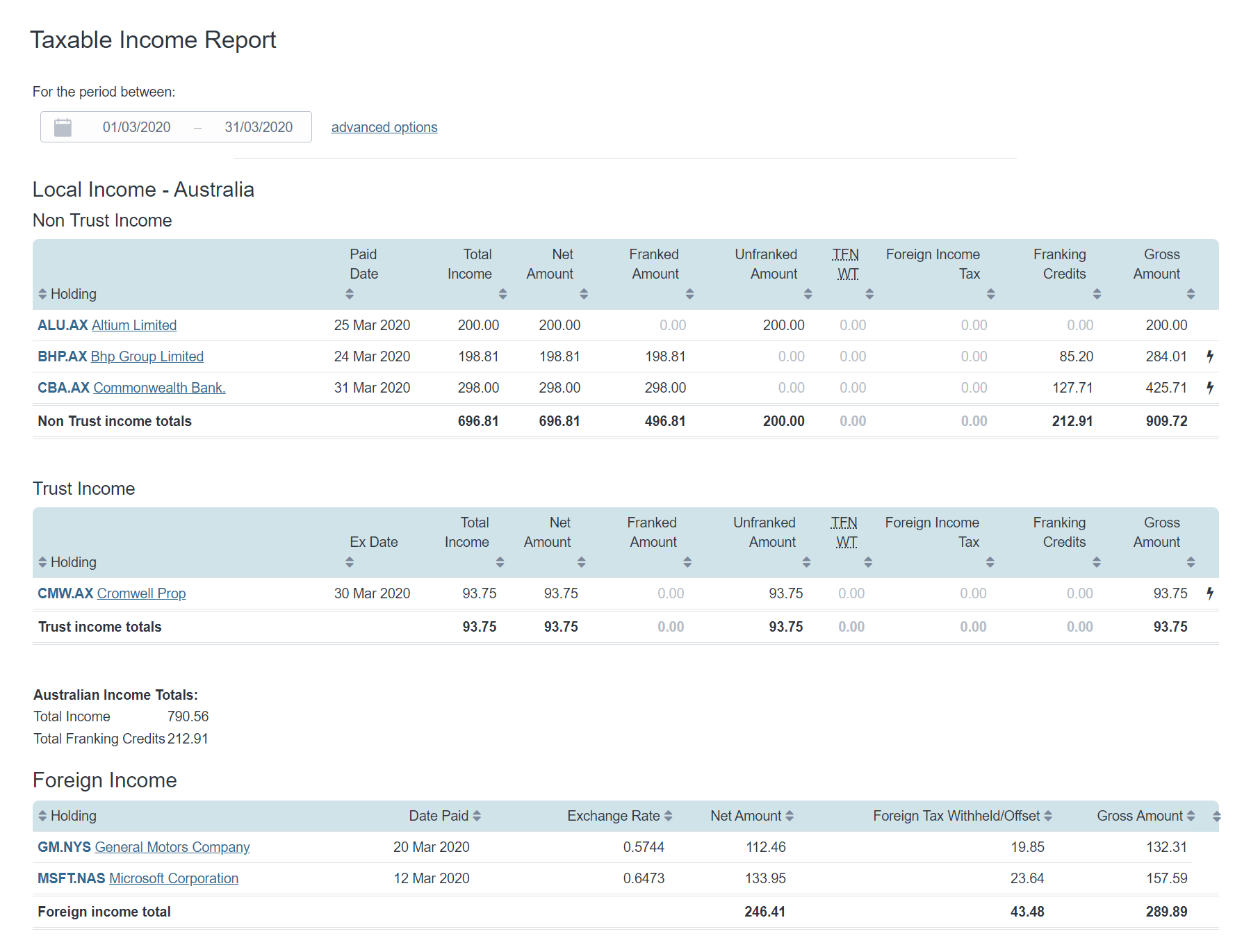Sort Foreign Income by Net Amount
This screenshot has width=1251, height=952.
[x=790, y=816]
